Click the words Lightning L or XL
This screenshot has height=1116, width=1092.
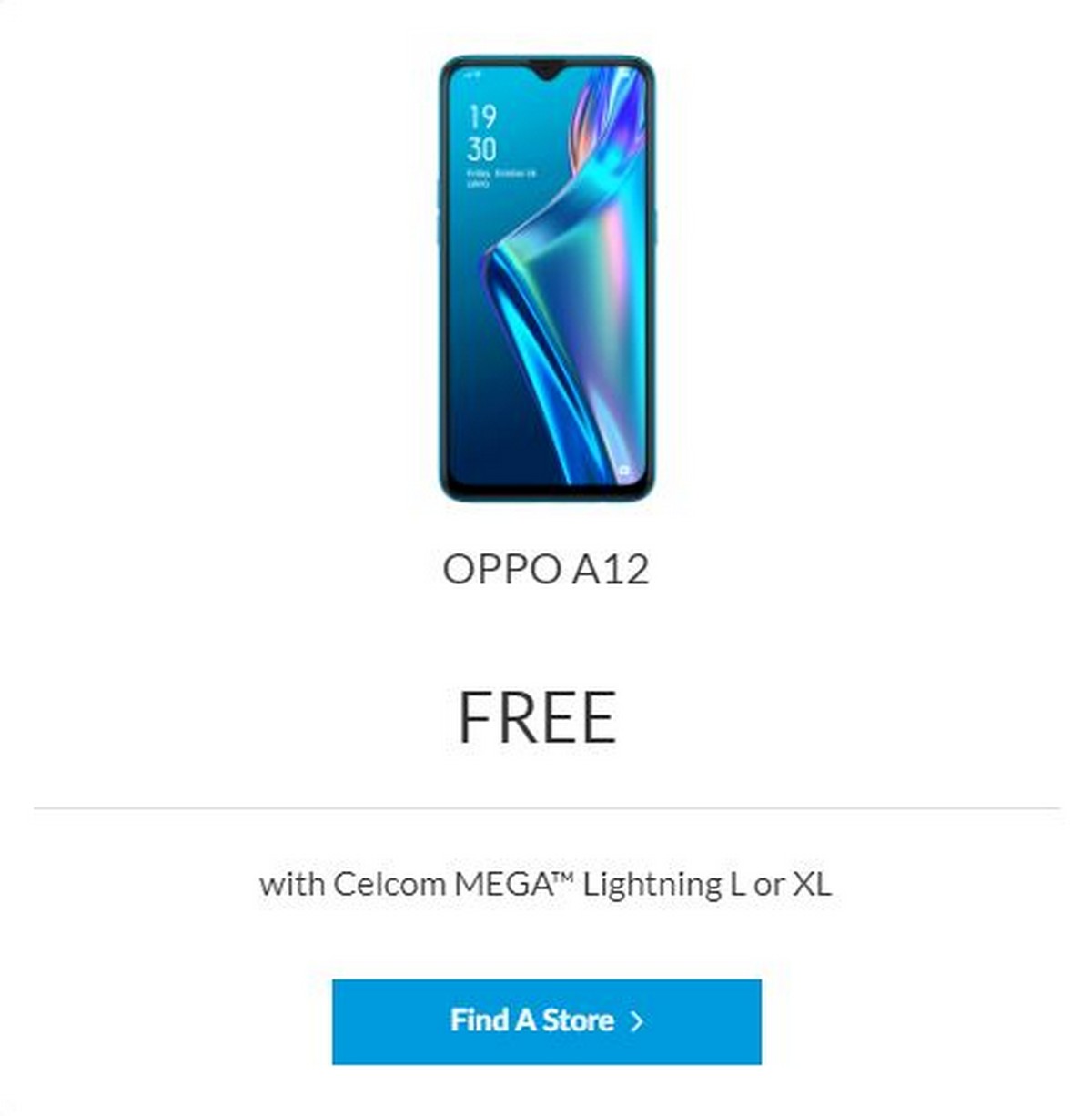(707, 884)
